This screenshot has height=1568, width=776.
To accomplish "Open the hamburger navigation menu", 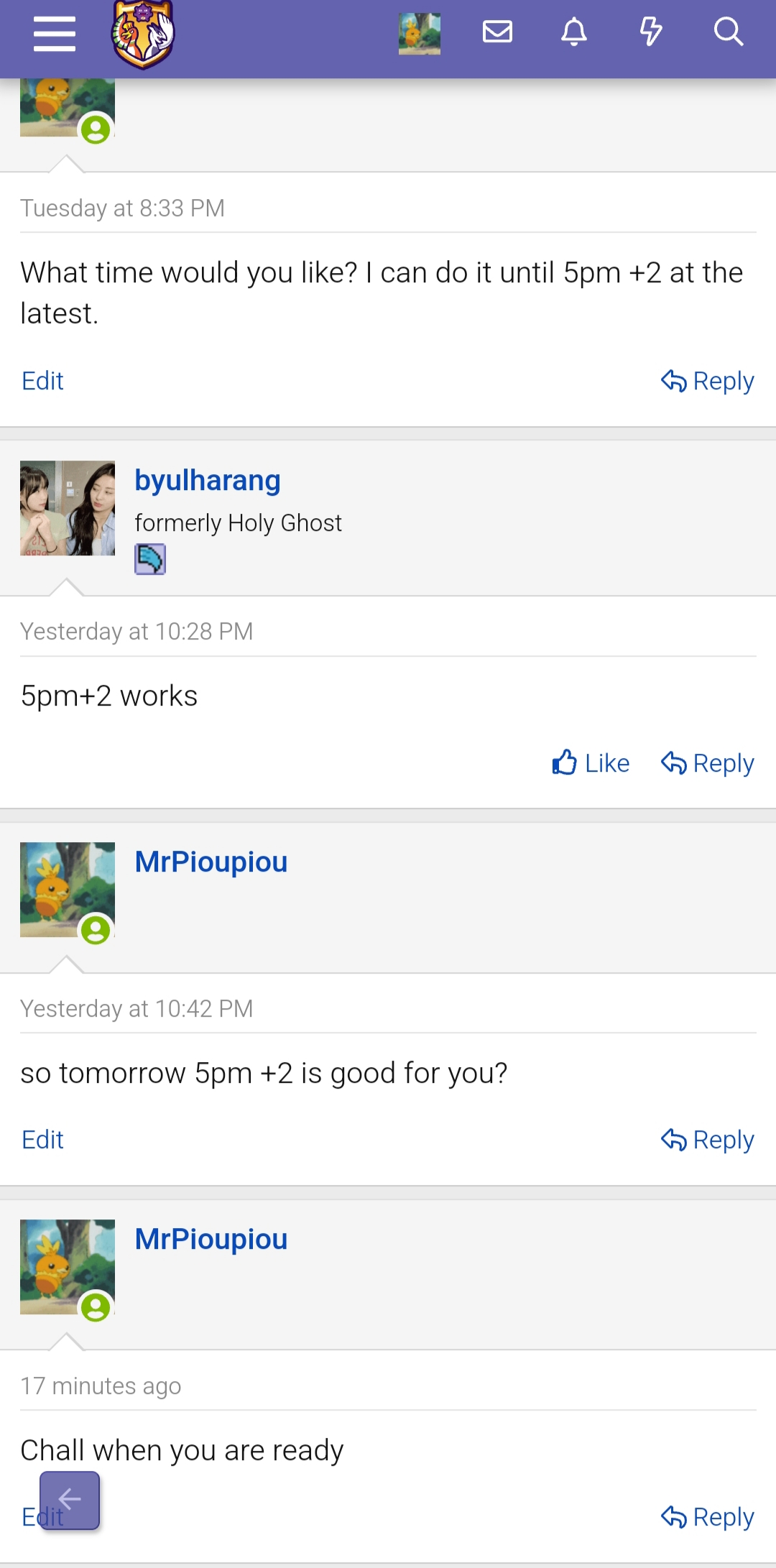I will pyautogui.click(x=55, y=34).
